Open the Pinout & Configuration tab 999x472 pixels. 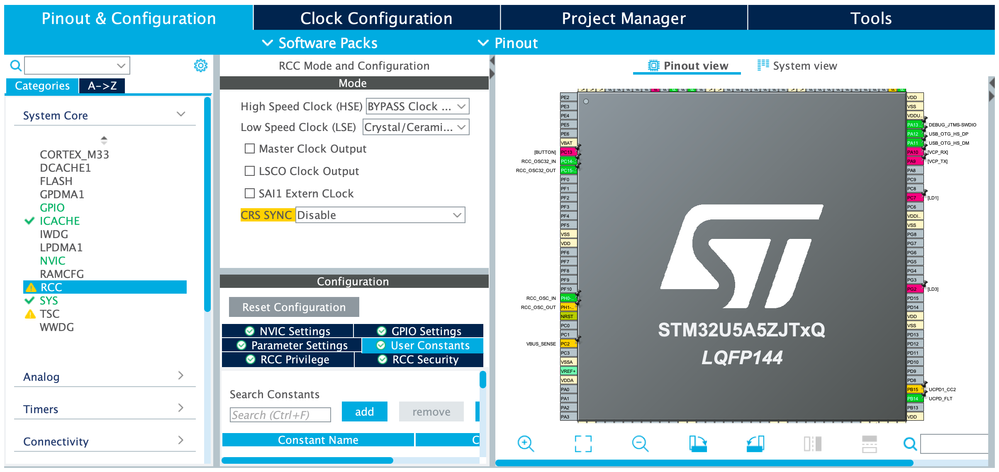tap(128, 18)
